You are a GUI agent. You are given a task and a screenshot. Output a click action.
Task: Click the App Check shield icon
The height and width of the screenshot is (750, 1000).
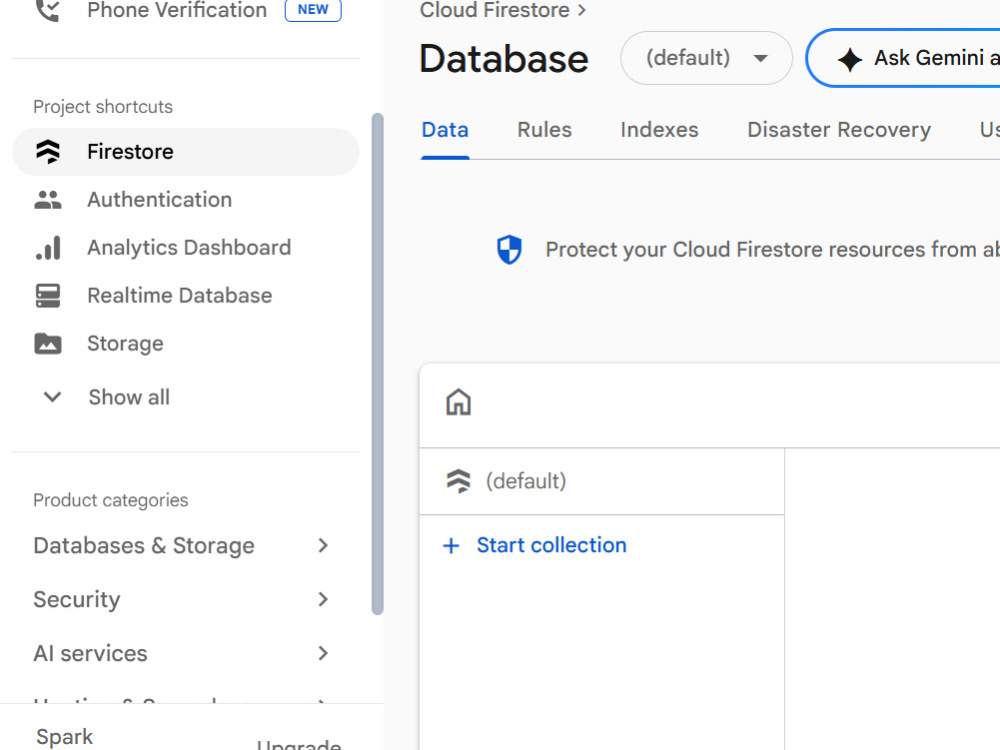click(x=509, y=249)
